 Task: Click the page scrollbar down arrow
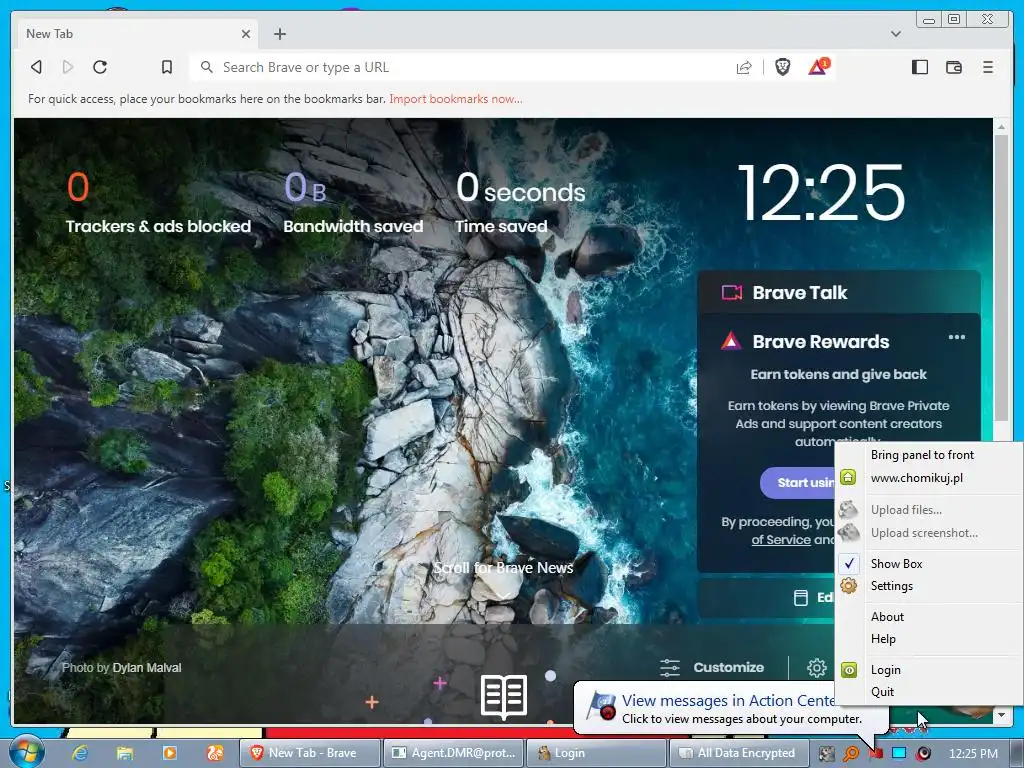tap(1001, 715)
